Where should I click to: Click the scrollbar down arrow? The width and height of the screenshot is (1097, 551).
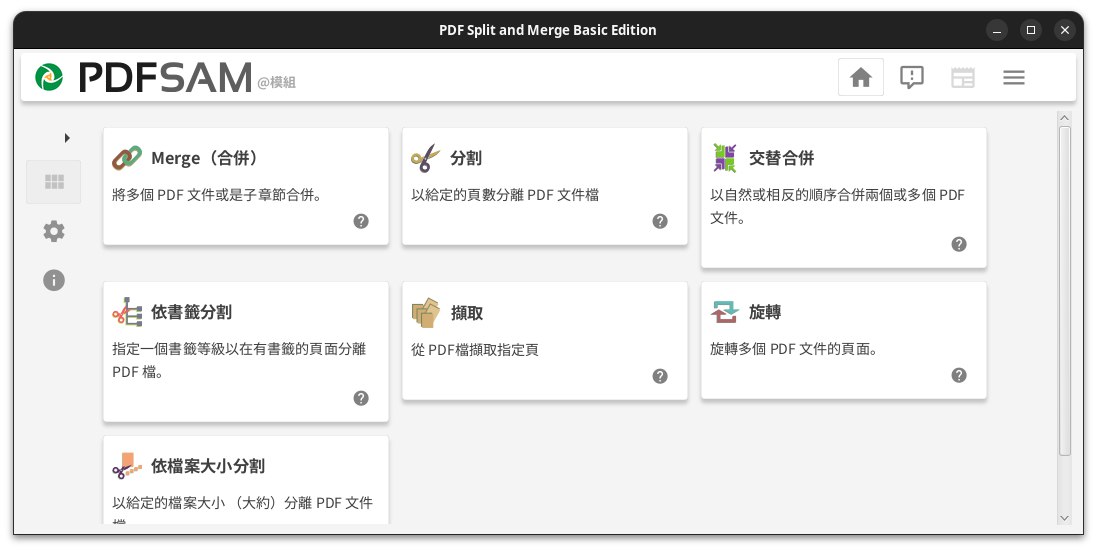click(1064, 518)
